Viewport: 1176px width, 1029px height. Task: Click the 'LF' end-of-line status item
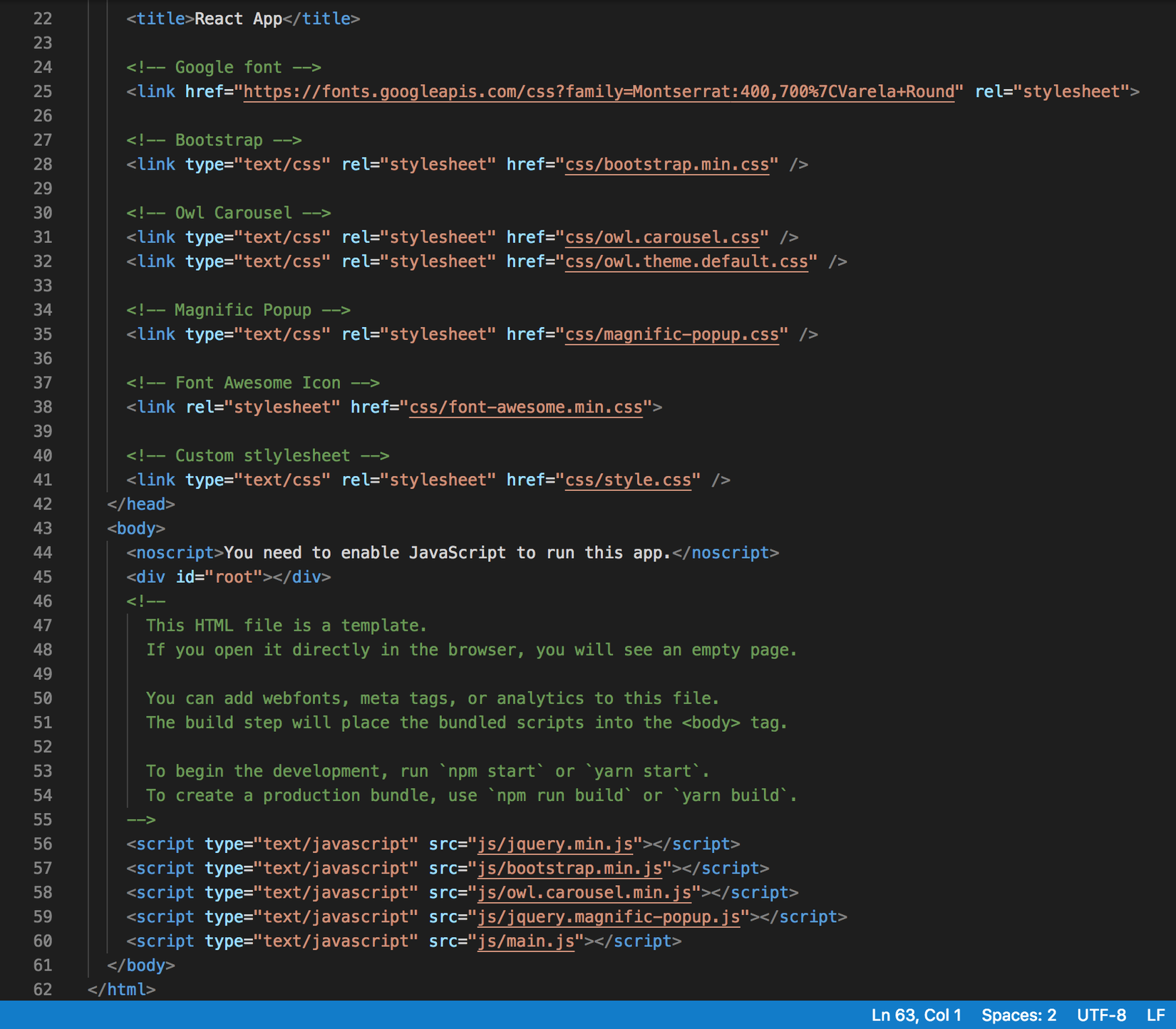(x=1155, y=1015)
